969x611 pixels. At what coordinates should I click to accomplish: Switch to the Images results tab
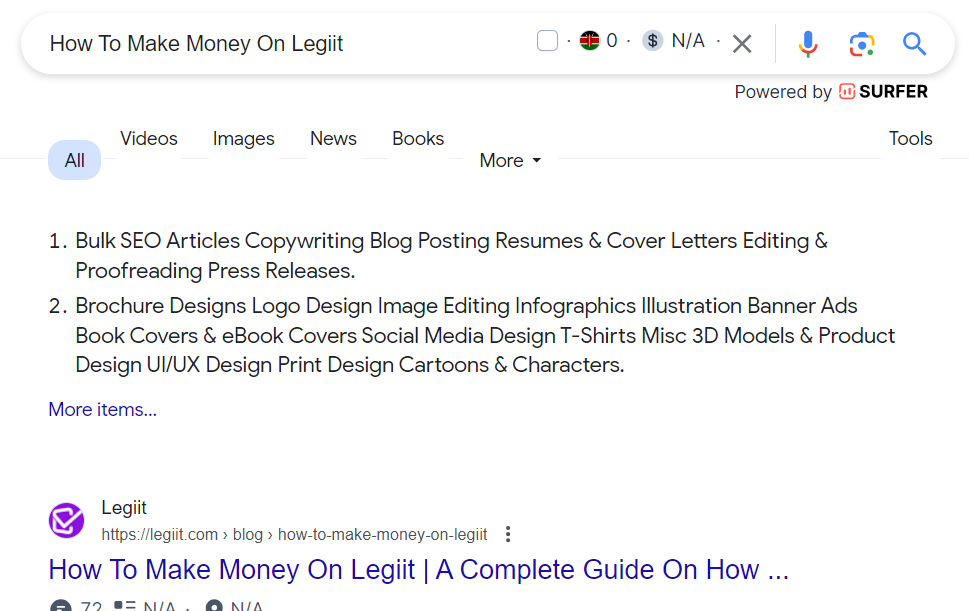point(243,139)
